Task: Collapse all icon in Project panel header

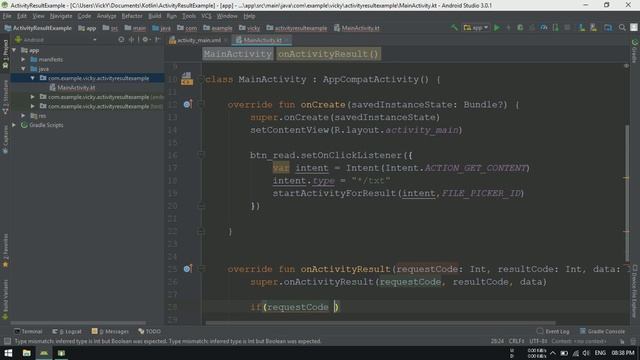Action: coord(131,40)
